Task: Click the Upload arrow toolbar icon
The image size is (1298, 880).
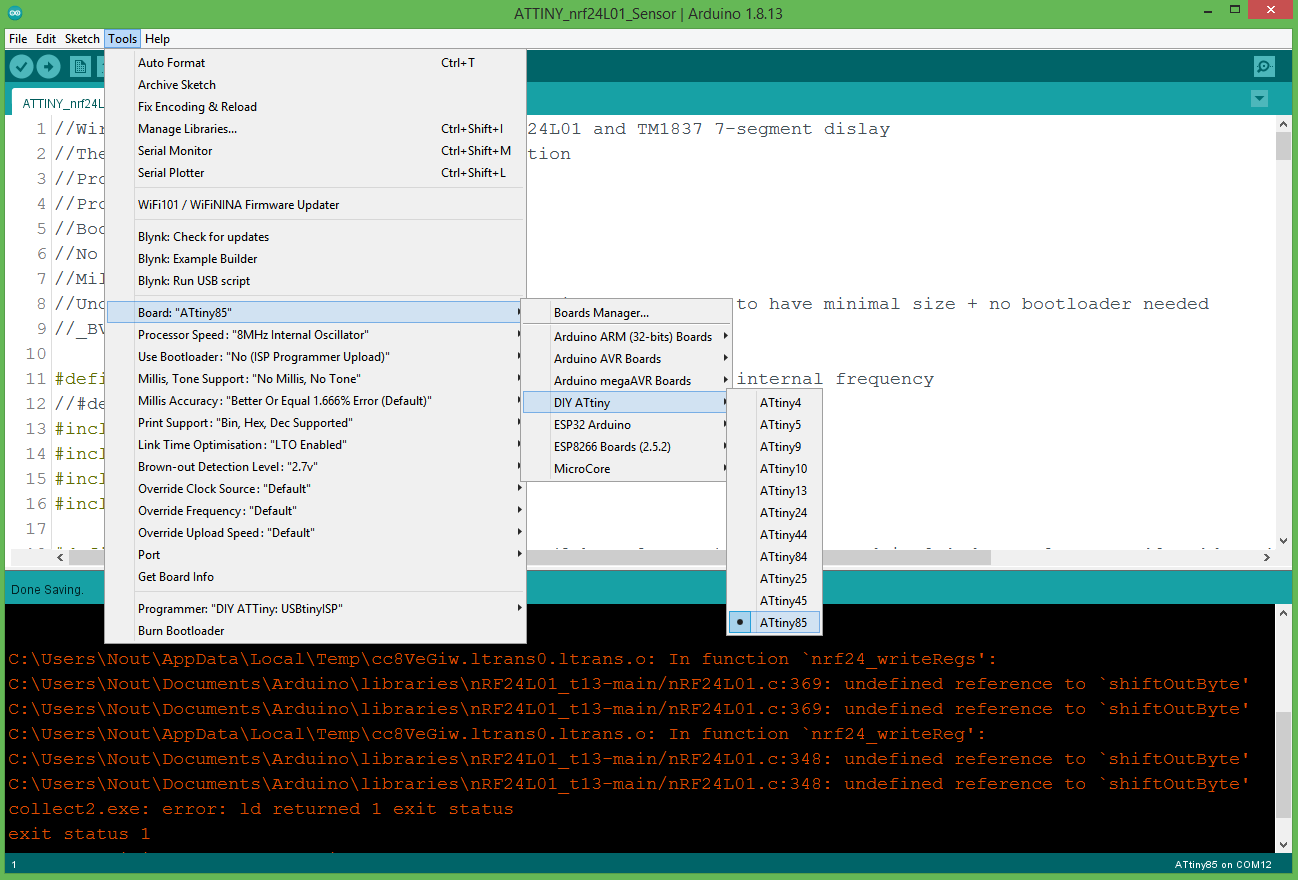Action: (48, 67)
